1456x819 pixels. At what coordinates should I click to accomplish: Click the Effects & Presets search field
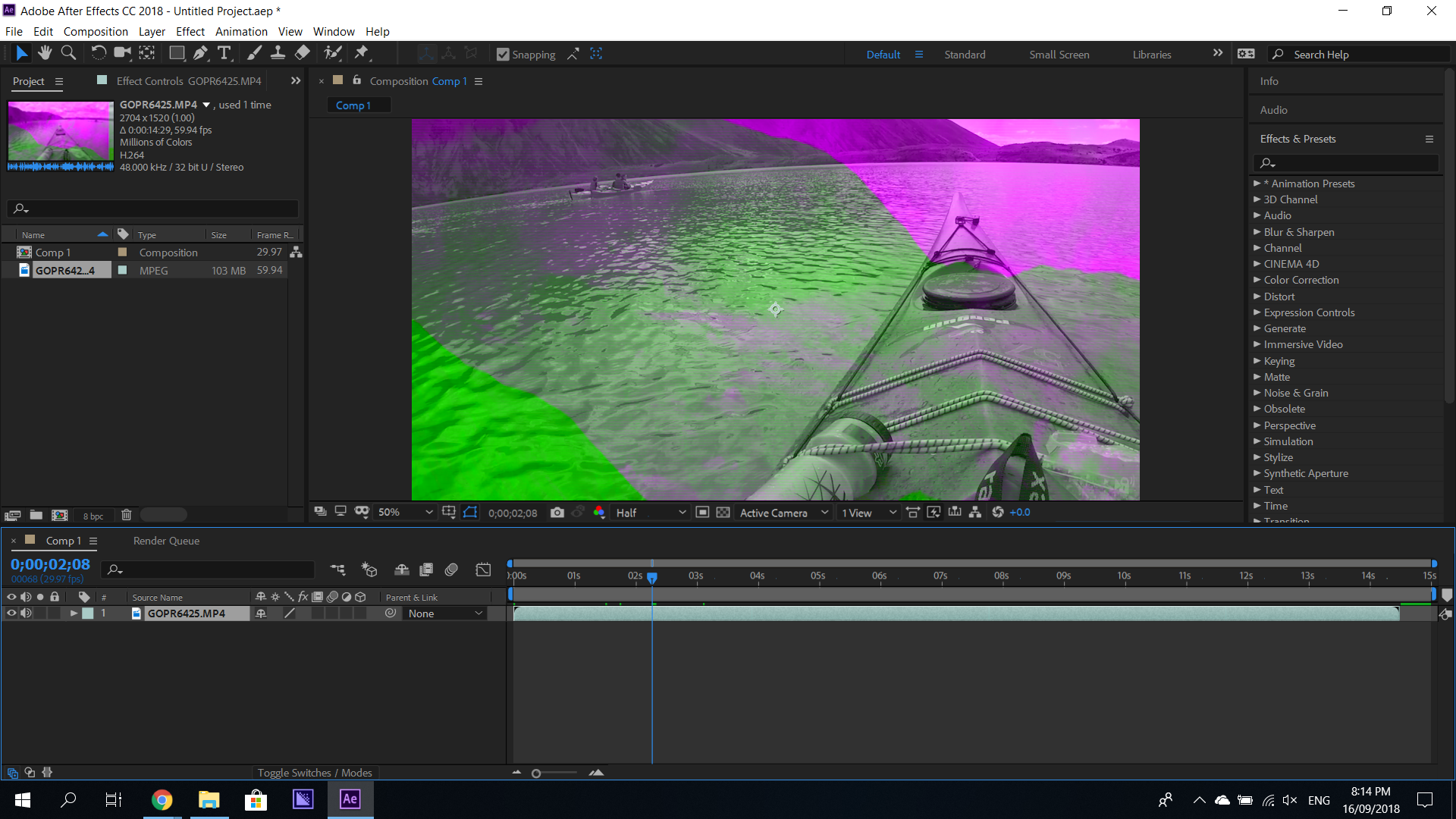click(x=1346, y=163)
